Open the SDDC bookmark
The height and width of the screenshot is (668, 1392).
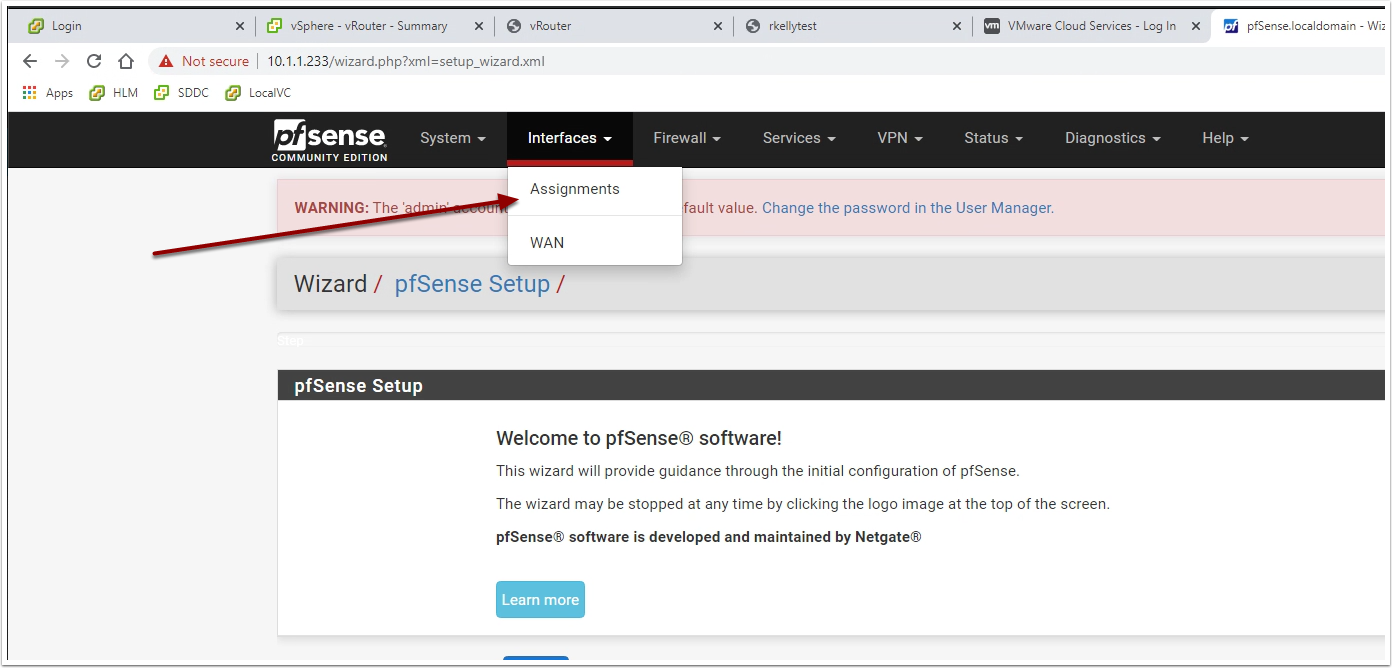181,93
